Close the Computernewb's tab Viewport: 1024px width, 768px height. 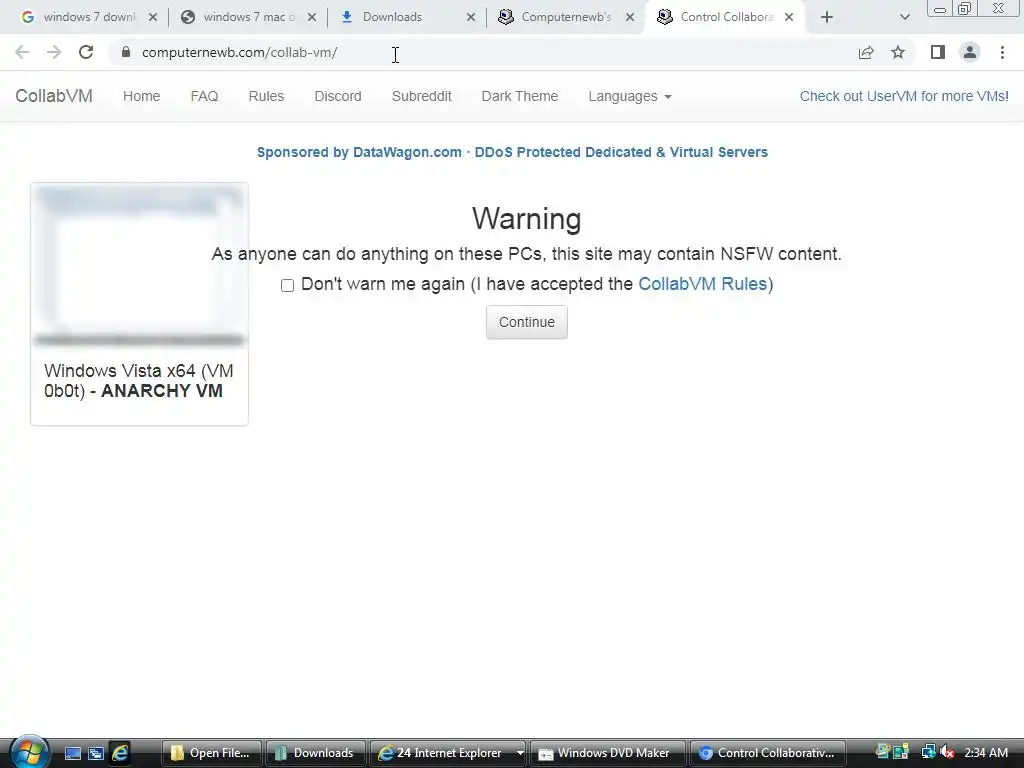point(630,17)
